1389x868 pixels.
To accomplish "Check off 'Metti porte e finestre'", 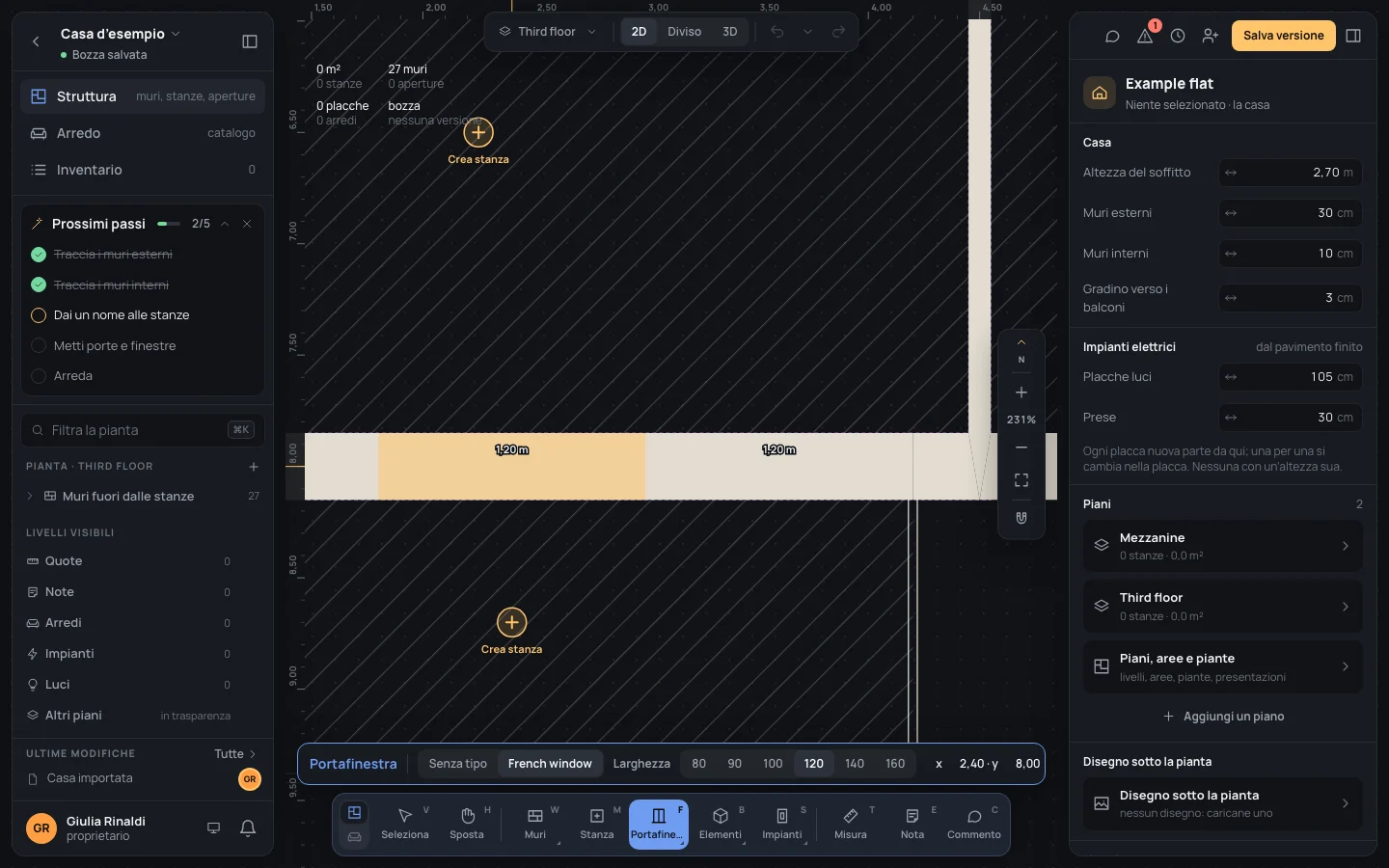I will 39,346.
